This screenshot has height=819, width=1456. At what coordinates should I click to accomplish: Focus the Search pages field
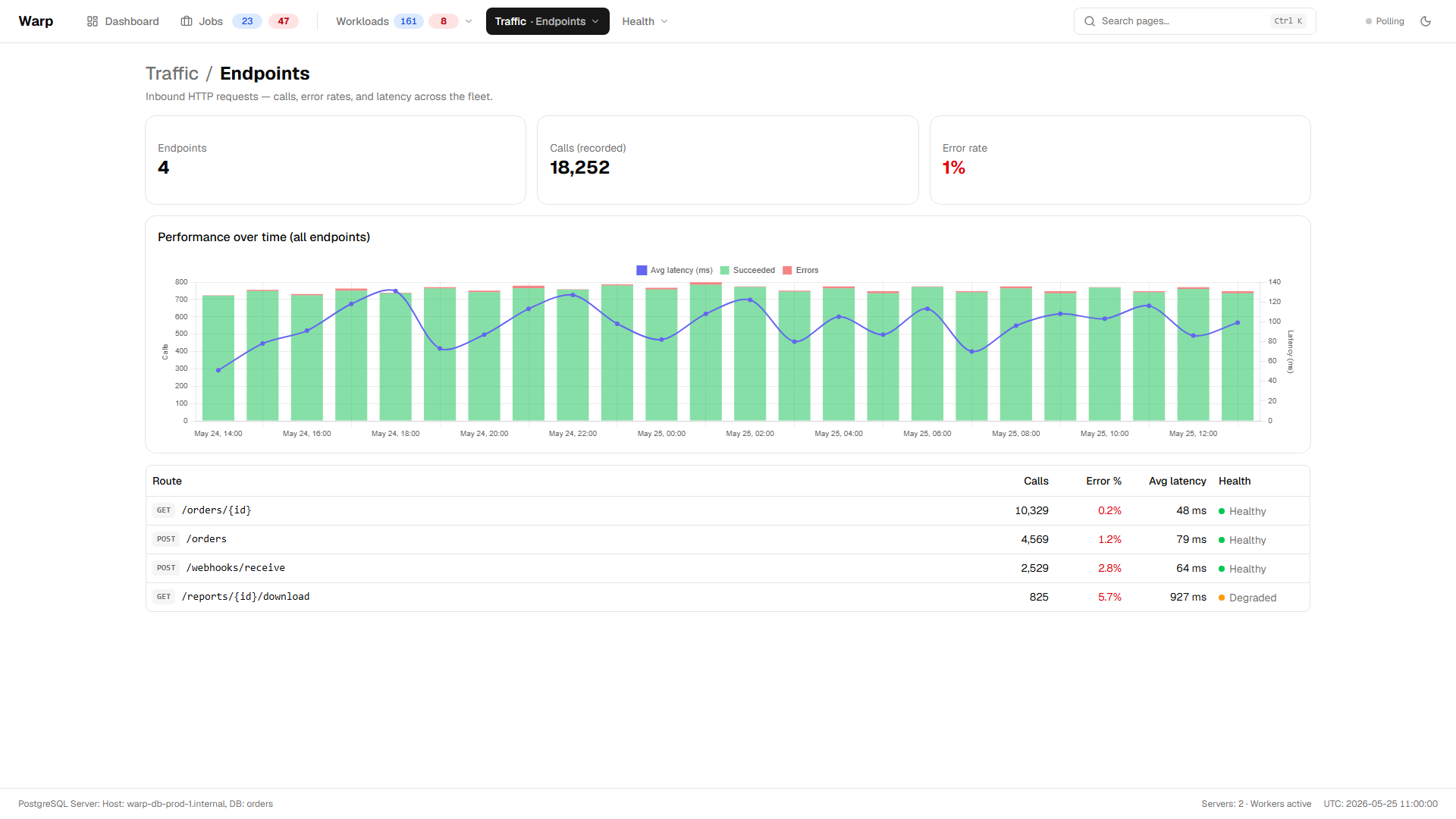(1194, 21)
